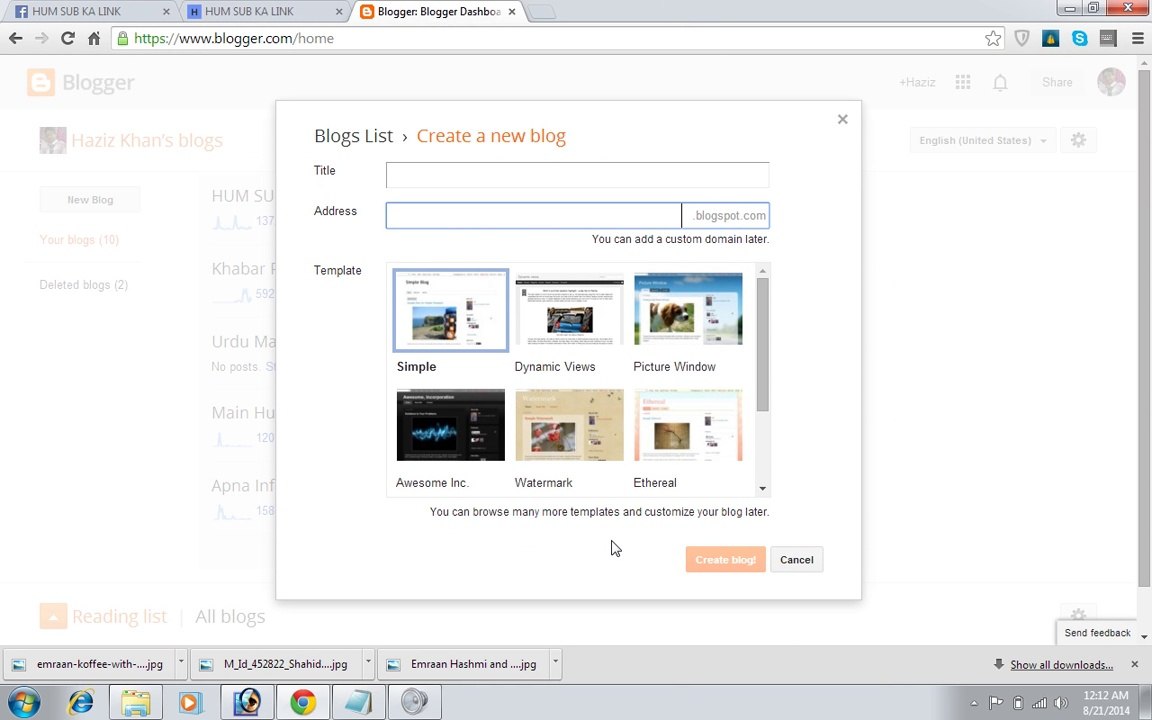
Task: Open English (United States) language dropdown
Action: [982, 140]
